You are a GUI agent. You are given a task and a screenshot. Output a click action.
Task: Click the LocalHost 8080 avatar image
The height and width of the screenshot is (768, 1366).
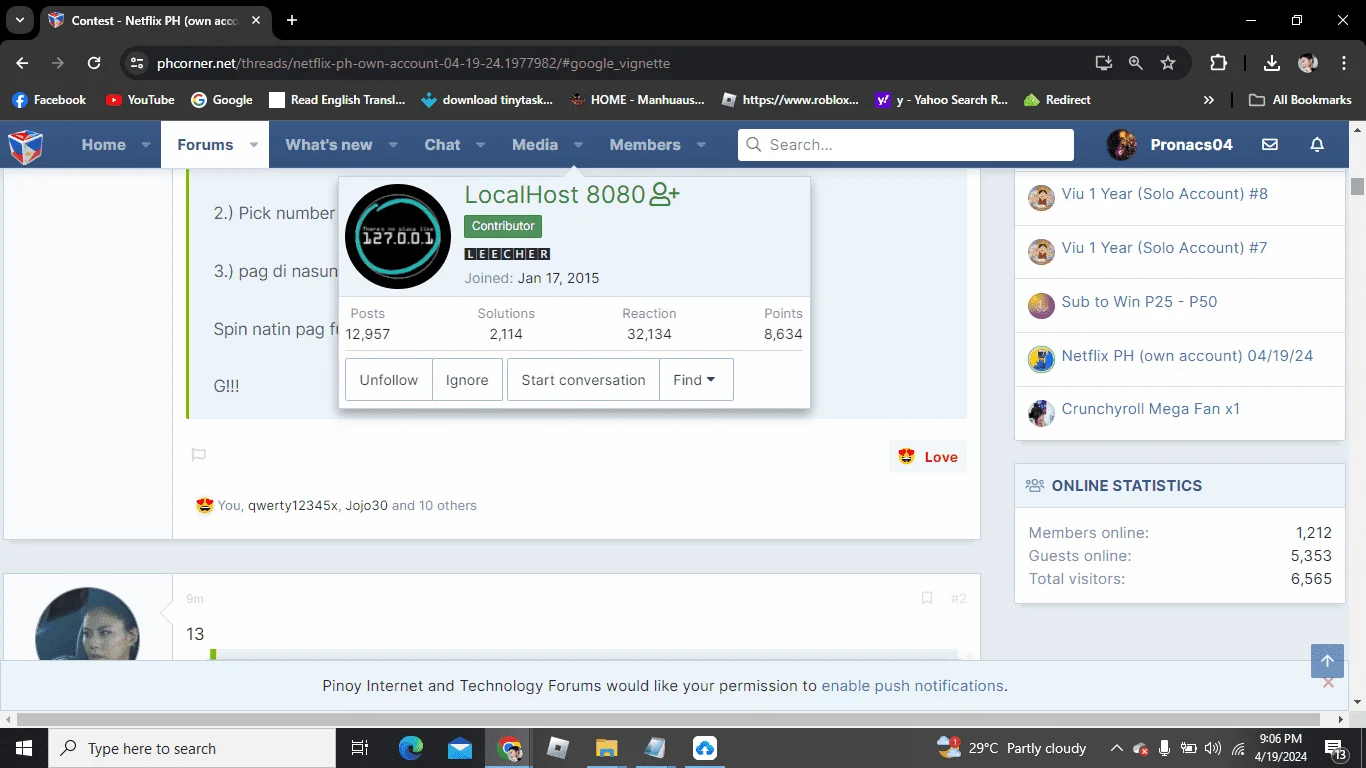click(397, 236)
